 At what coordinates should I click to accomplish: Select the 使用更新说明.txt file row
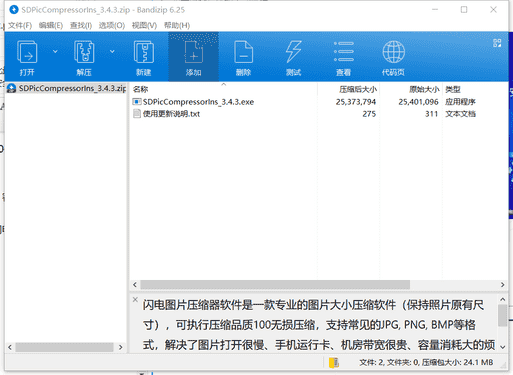tap(304, 114)
